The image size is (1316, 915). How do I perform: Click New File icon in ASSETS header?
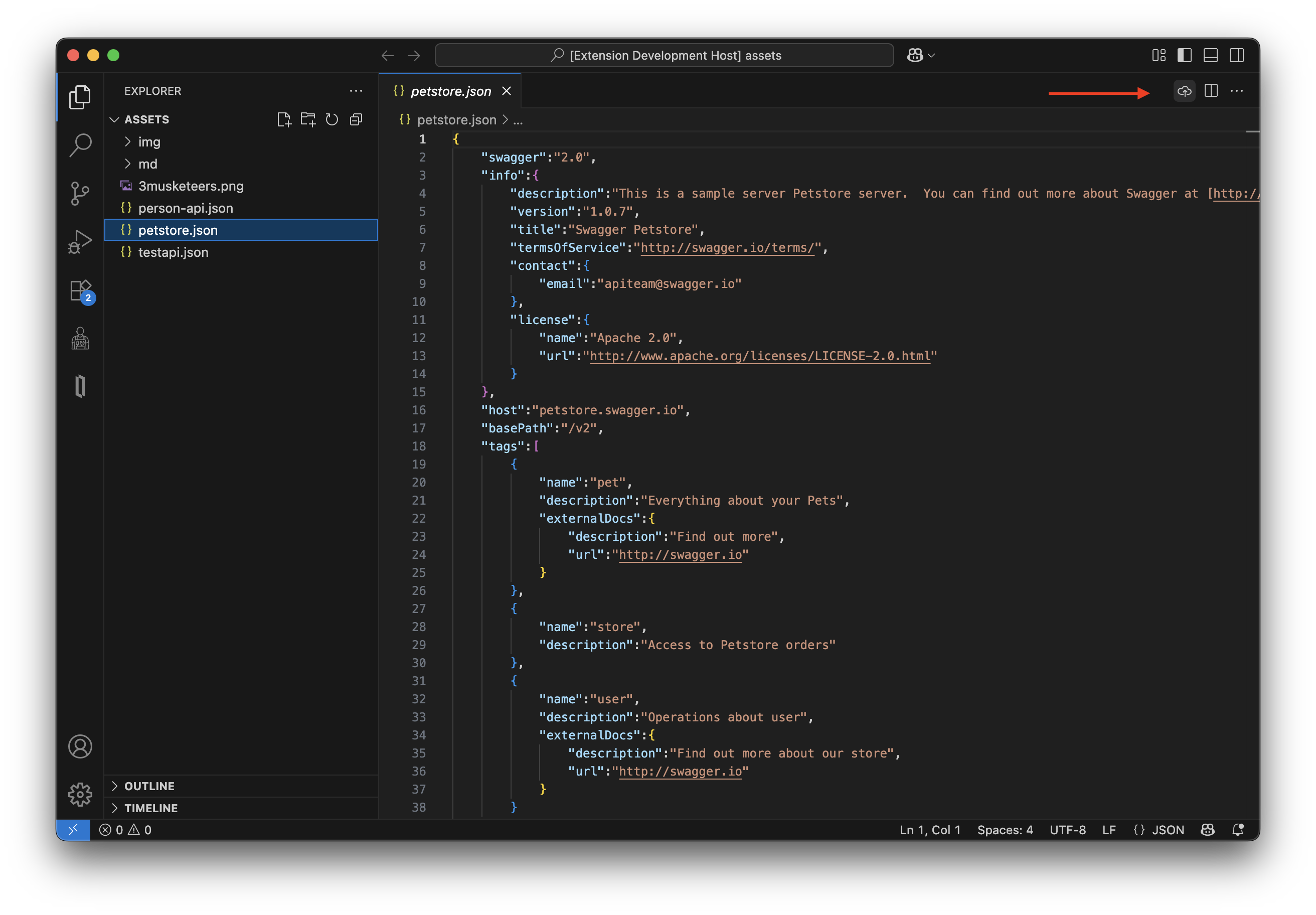coord(284,119)
